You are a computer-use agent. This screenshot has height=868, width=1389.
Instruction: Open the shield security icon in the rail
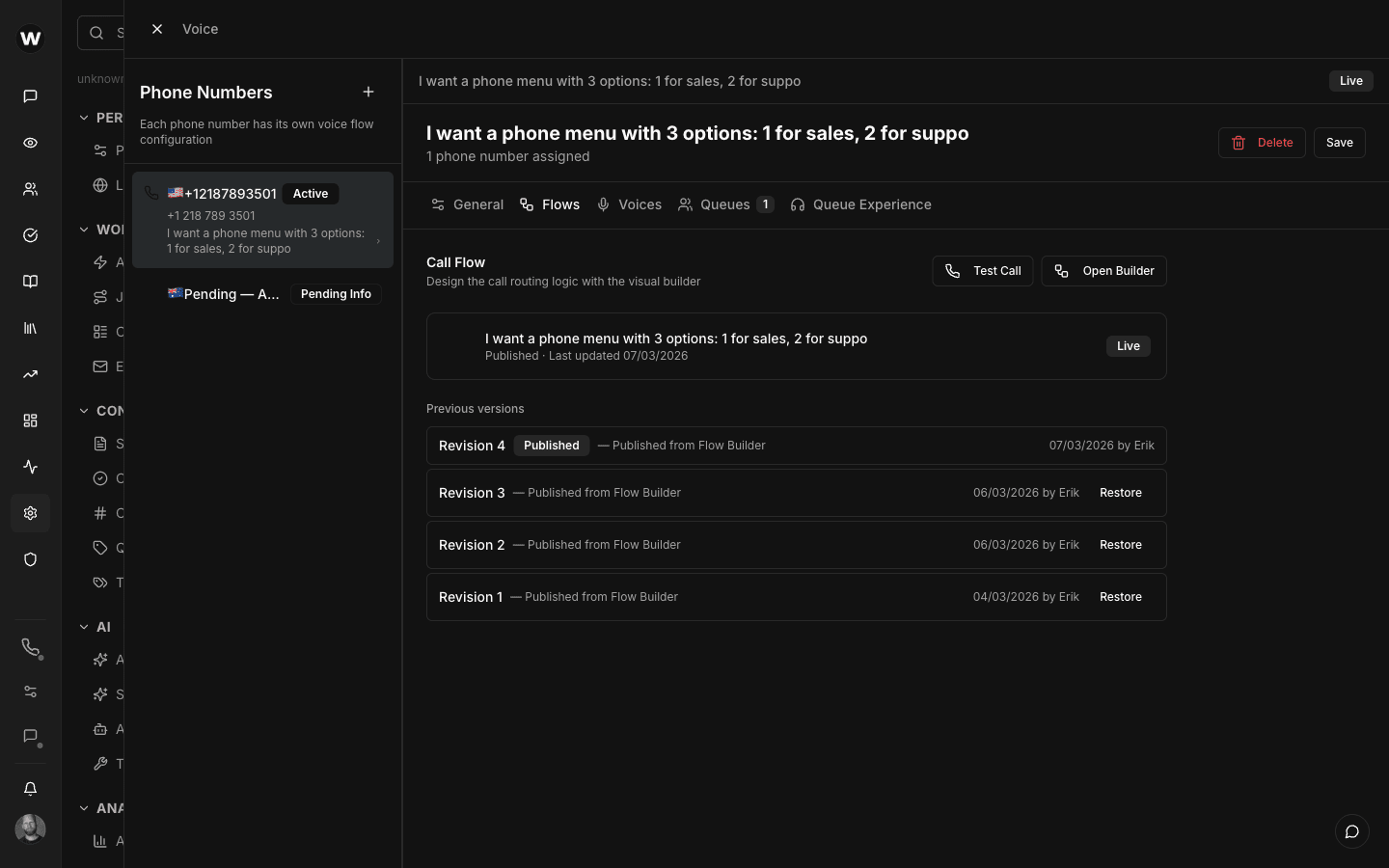[30, 559]
